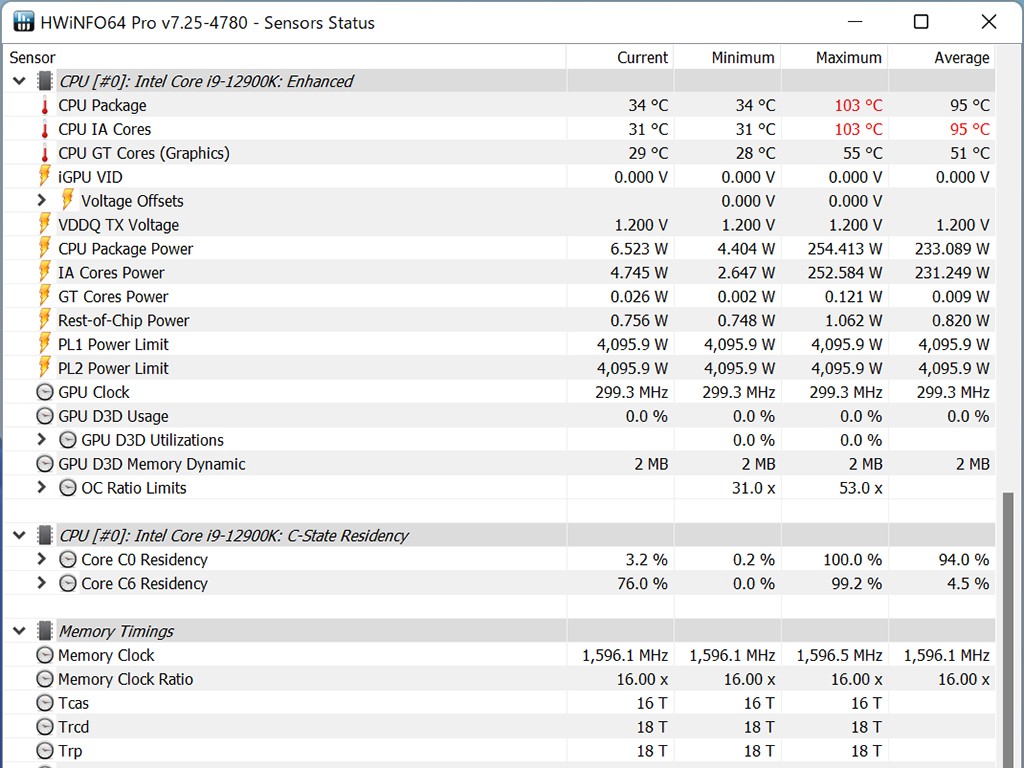Click the lightning bolt icon for iGPU VID
This screenshot has width=1024, height=768.
tap(44, 177)
